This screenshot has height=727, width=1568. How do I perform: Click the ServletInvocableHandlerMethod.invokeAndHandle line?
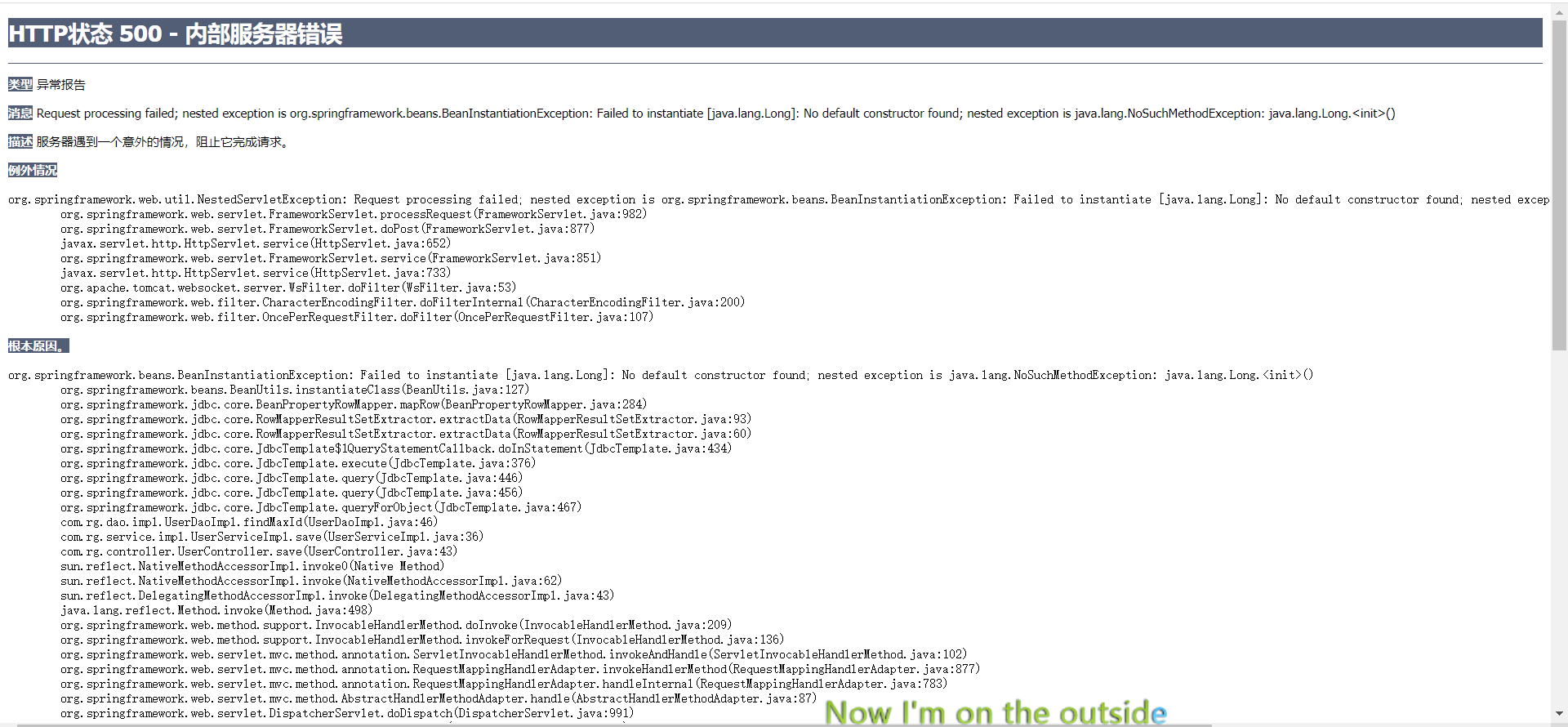tap(514, 654)
